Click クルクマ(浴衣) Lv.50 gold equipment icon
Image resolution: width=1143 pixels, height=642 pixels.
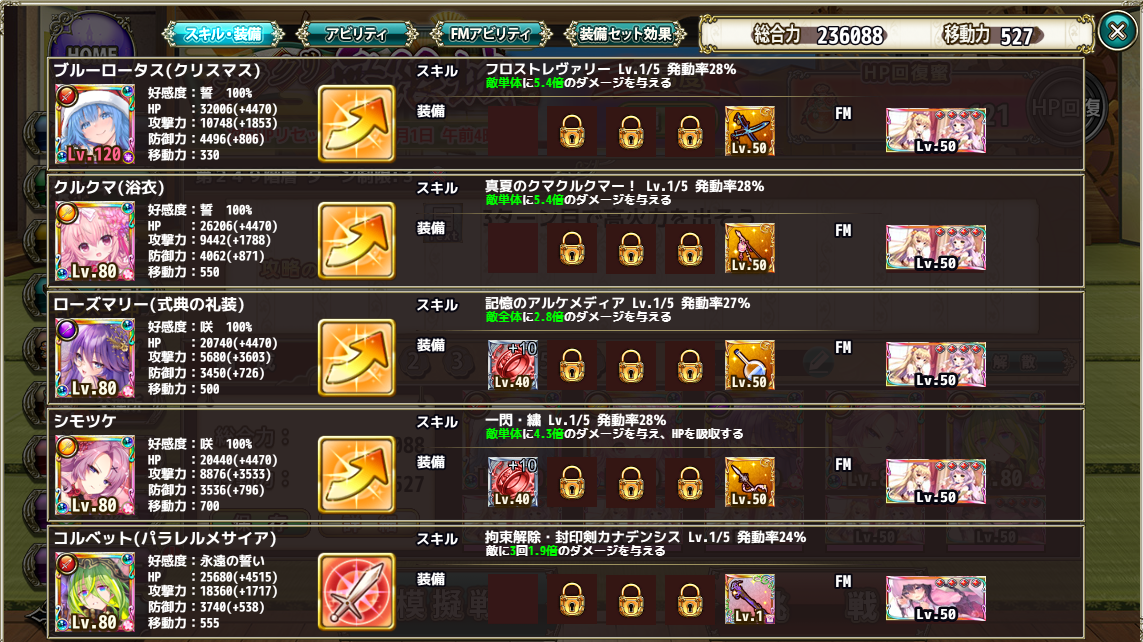pyautogui.click(x=749, y=248)
